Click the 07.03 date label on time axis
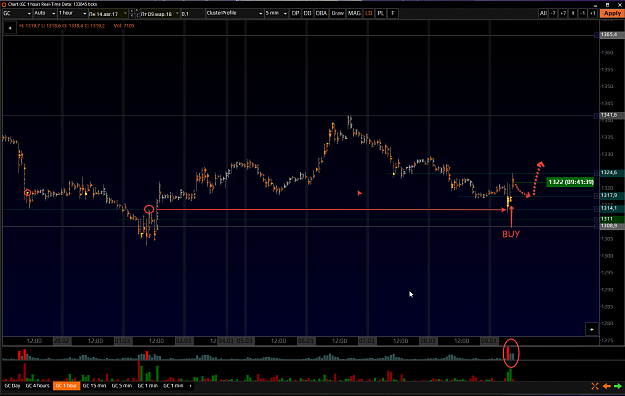This screenshot has height=396, width=625. click(366, 341)
